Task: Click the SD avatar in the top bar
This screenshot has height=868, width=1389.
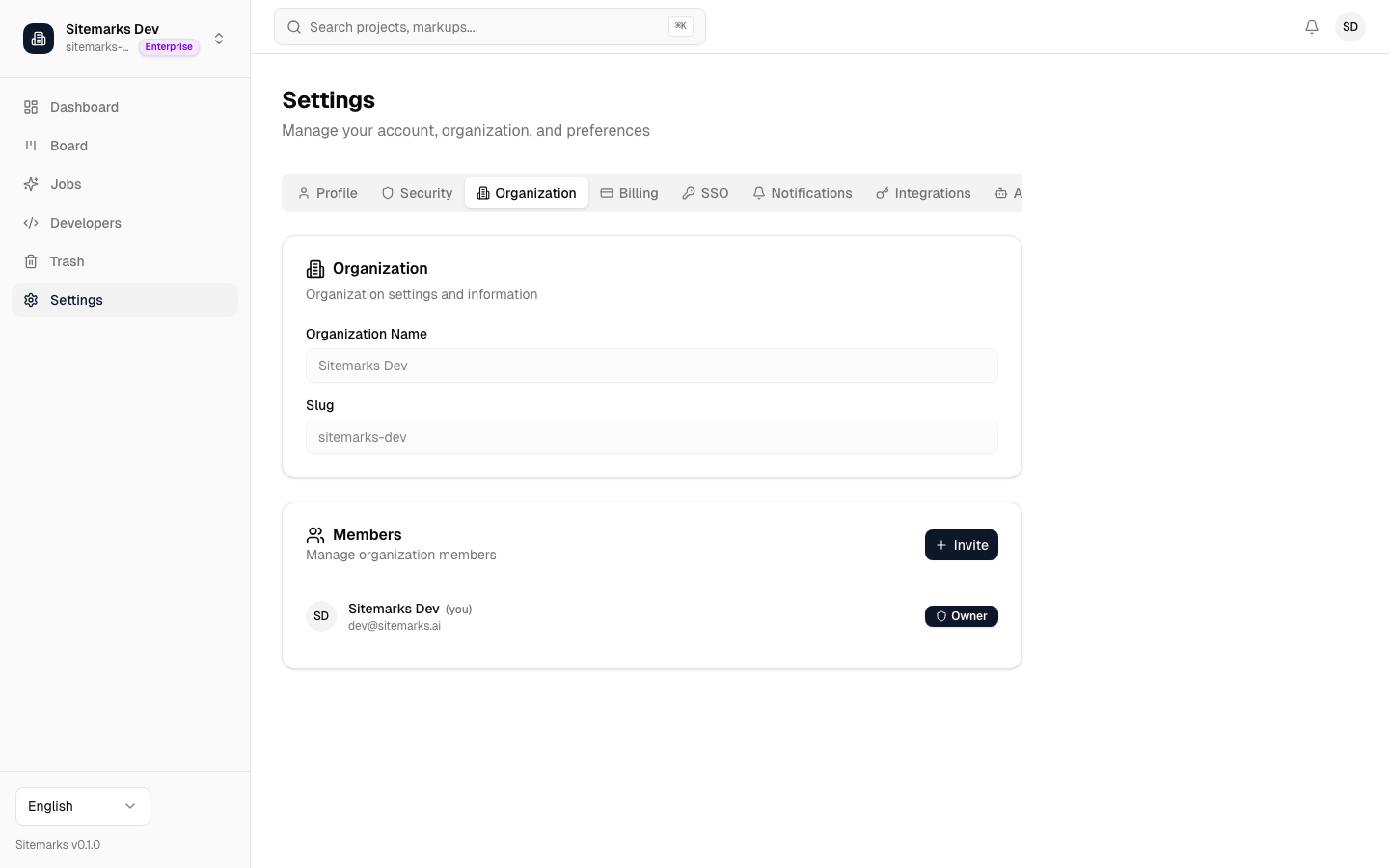Action: (1350, 26)
